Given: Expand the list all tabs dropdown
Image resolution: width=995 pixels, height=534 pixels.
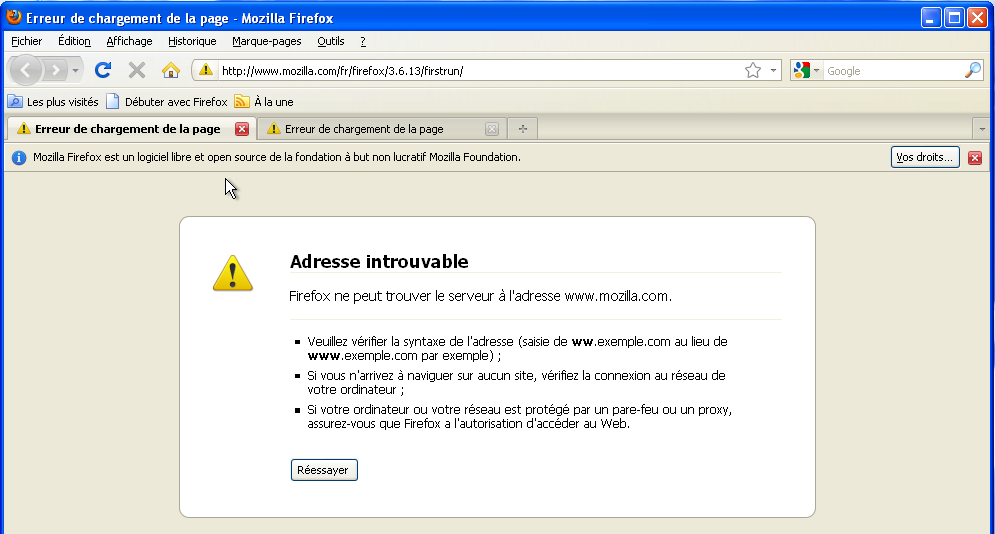Looking at the screenshot, I should (982, 129).
